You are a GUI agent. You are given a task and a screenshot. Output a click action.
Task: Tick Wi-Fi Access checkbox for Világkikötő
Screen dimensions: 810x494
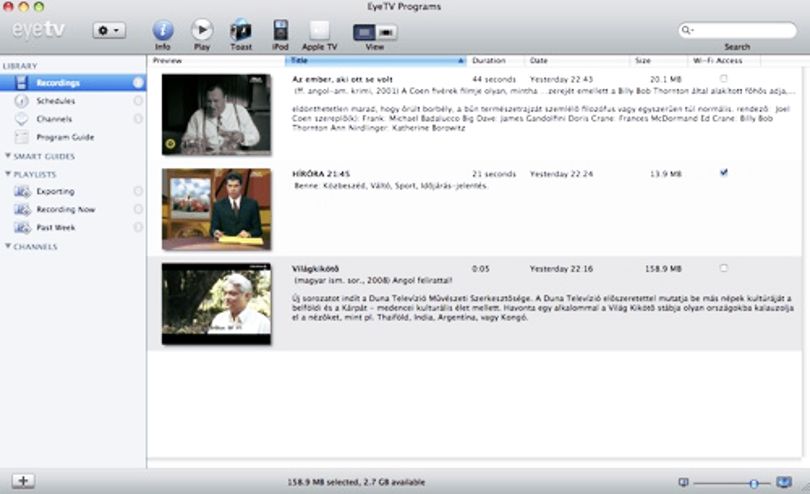[723, 268]
